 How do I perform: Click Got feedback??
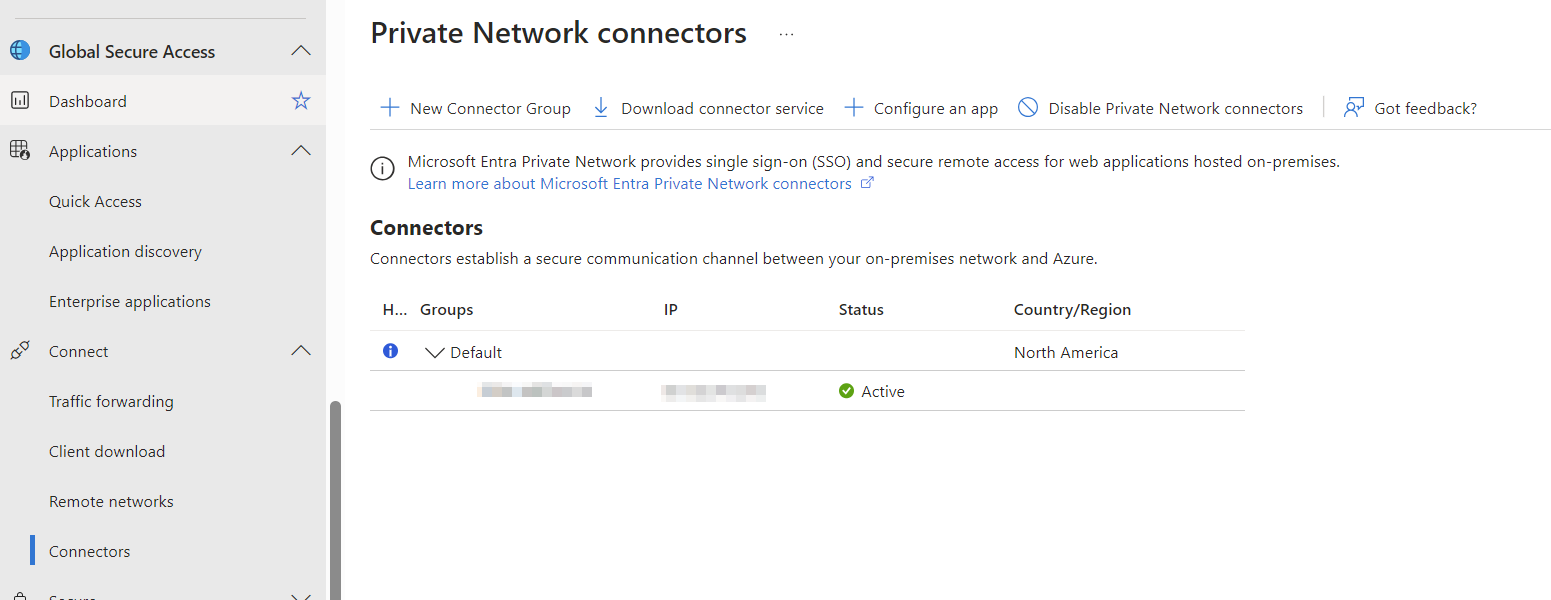(x=1425, y=108)
